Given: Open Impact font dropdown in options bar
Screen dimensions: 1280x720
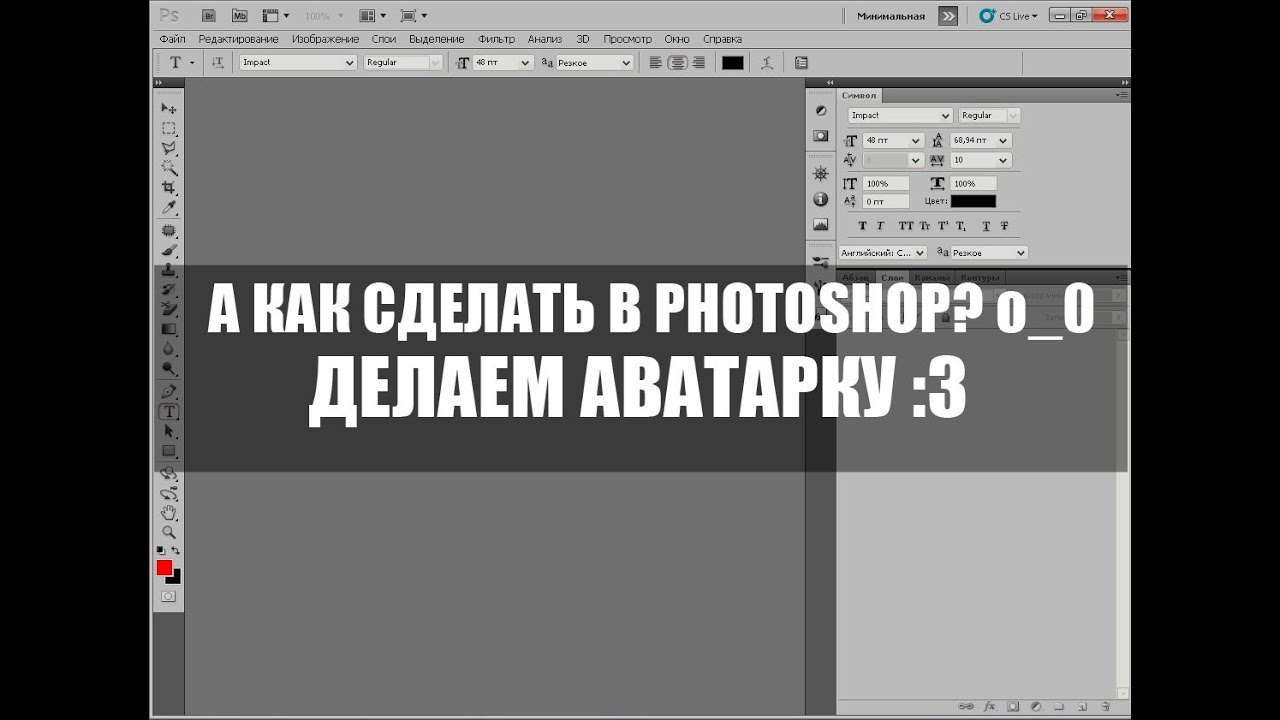Looking at the screenshot, I should (x=349, y=62).
